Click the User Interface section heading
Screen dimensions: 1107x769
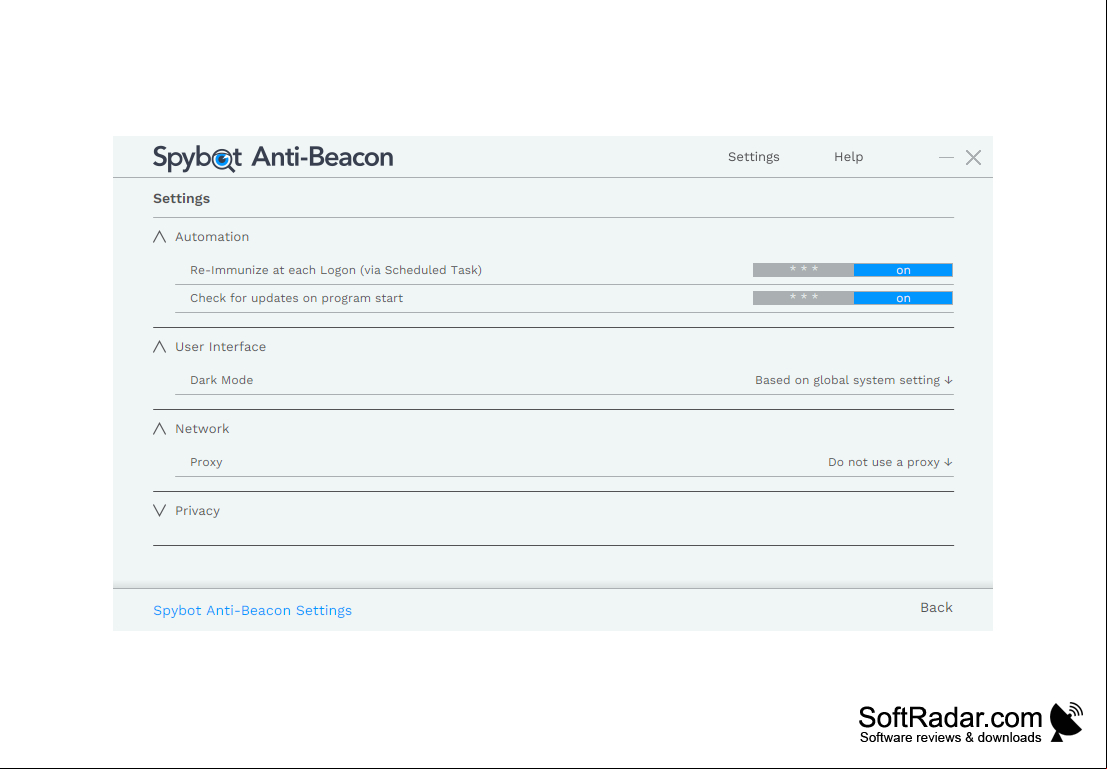[x=220, y=347]
